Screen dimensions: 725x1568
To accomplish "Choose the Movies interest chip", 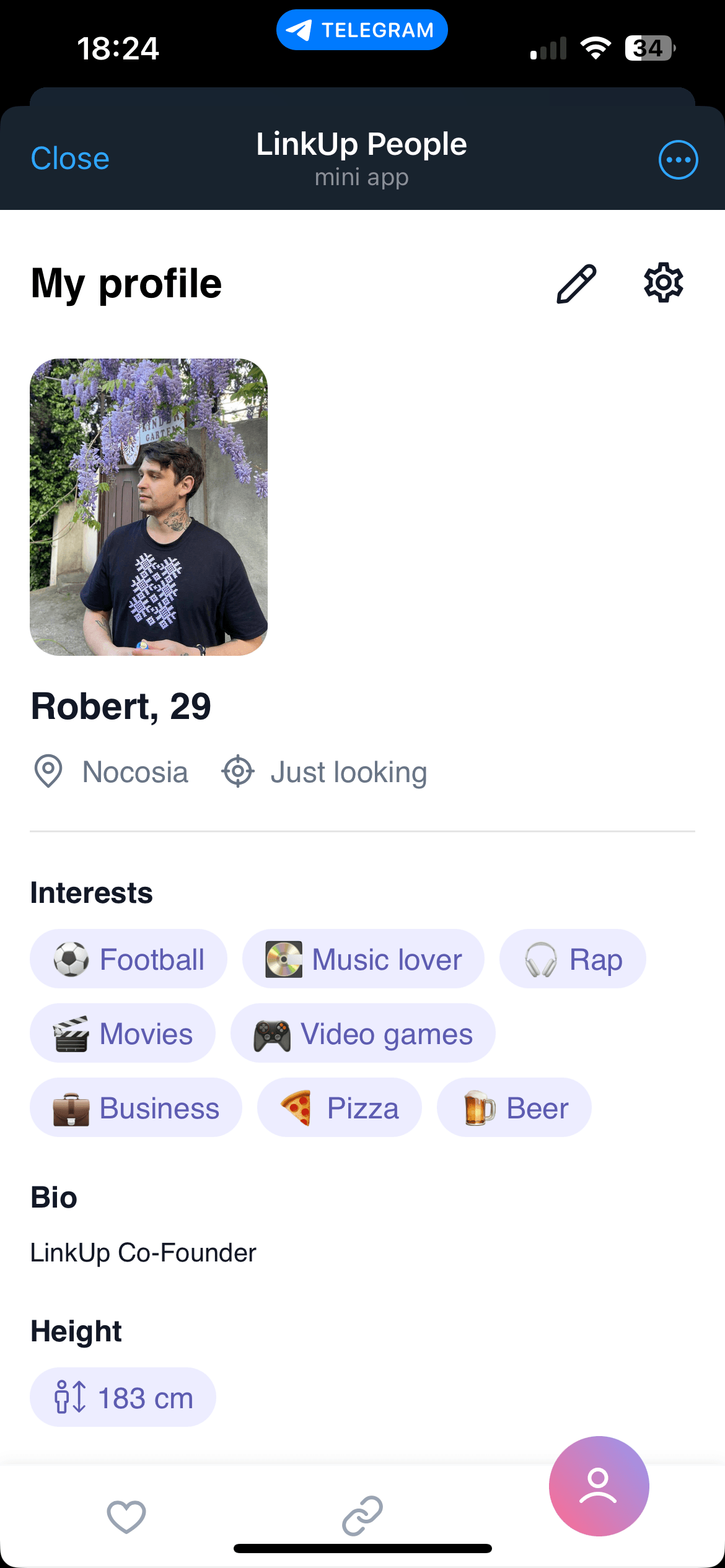I will pos(123,1034).
